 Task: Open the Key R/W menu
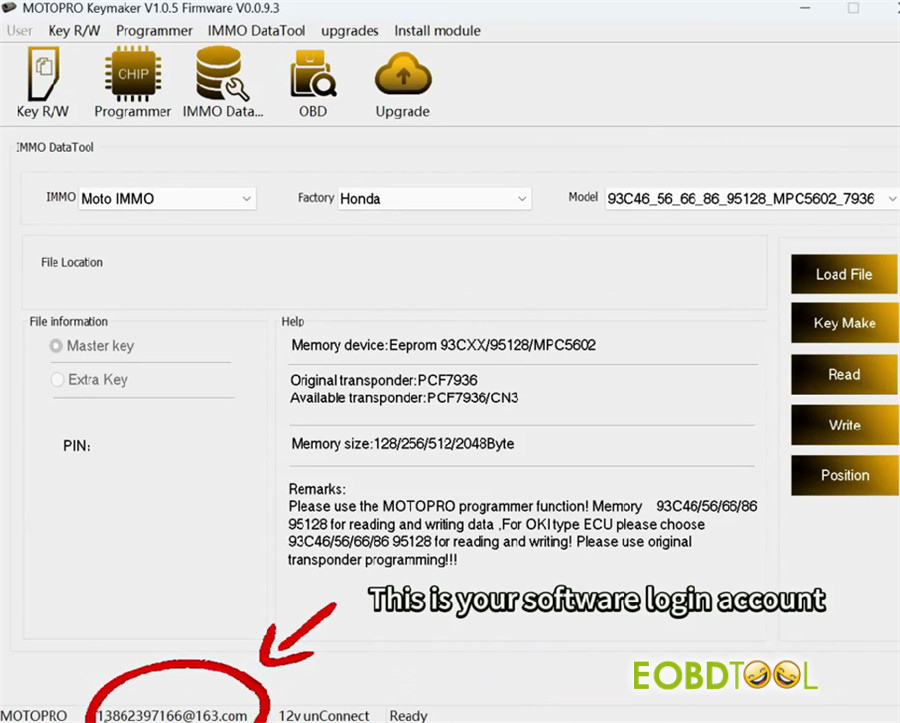(x=74, y=30)
